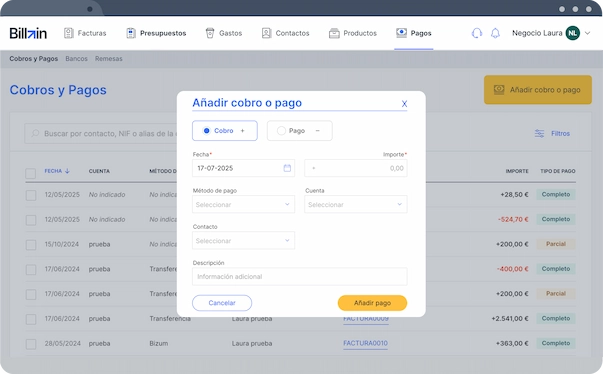Viewport: 603px width, 374px height.
Task: Expand the Negocio Laura account menu chevron
Action: tap(587, 33)
